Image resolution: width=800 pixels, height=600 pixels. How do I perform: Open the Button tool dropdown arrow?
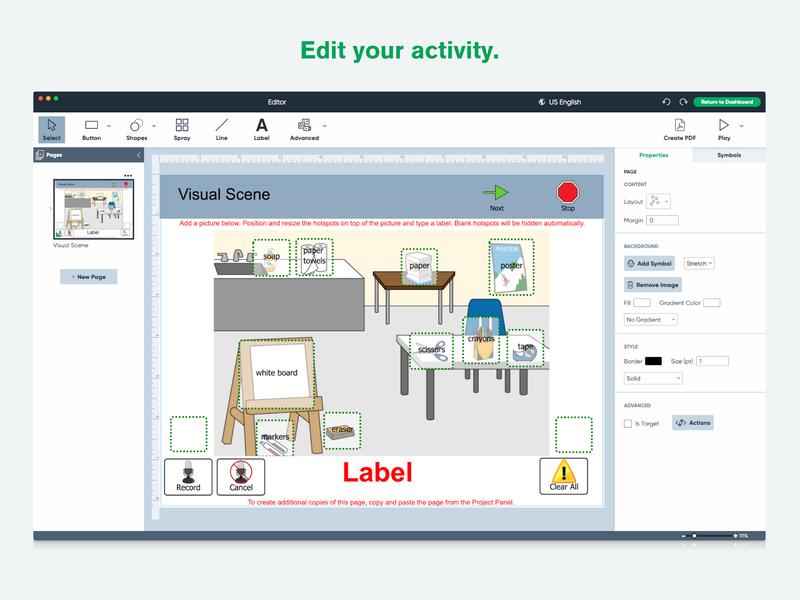pyautogui.click(x=109, y=126)
